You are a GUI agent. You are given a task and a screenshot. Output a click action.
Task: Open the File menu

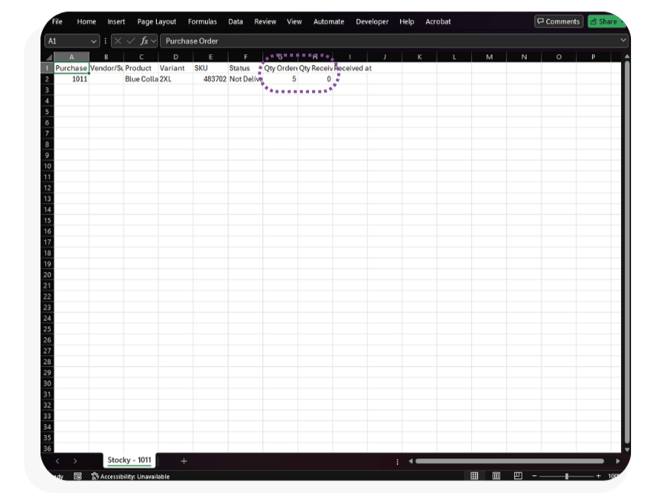click(57, 21)
